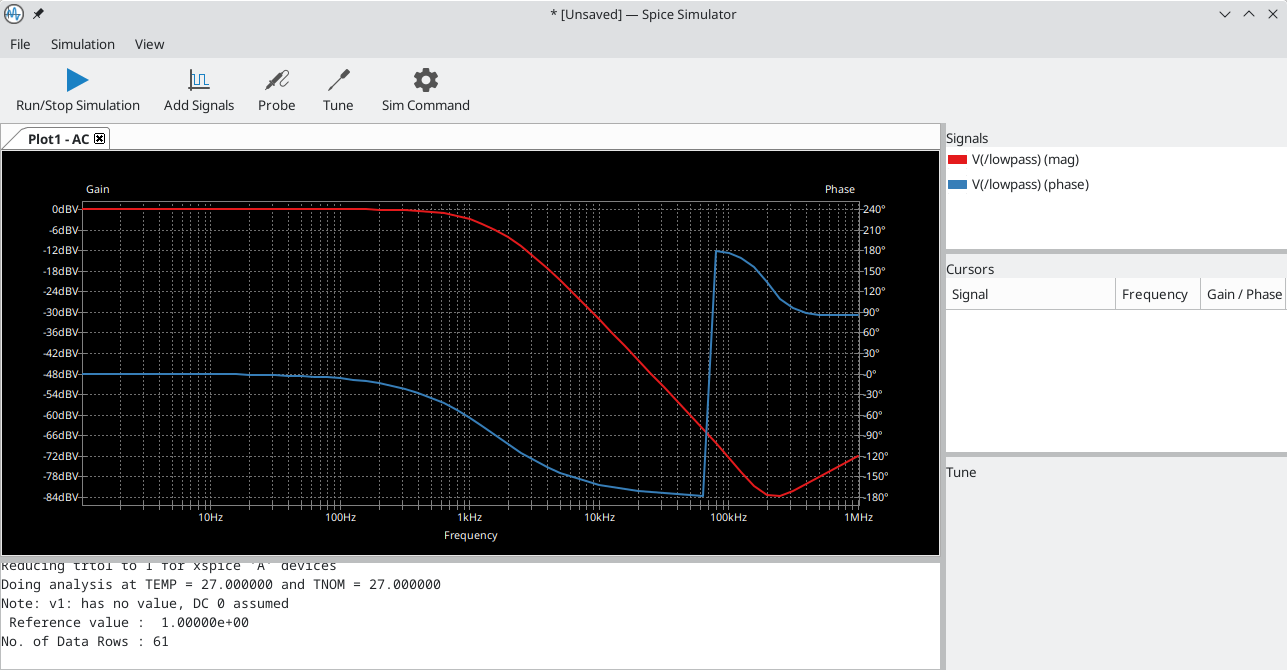Click the Frequency column header in Cursors
The image size is (1287, 670).
click(1156, 293)
